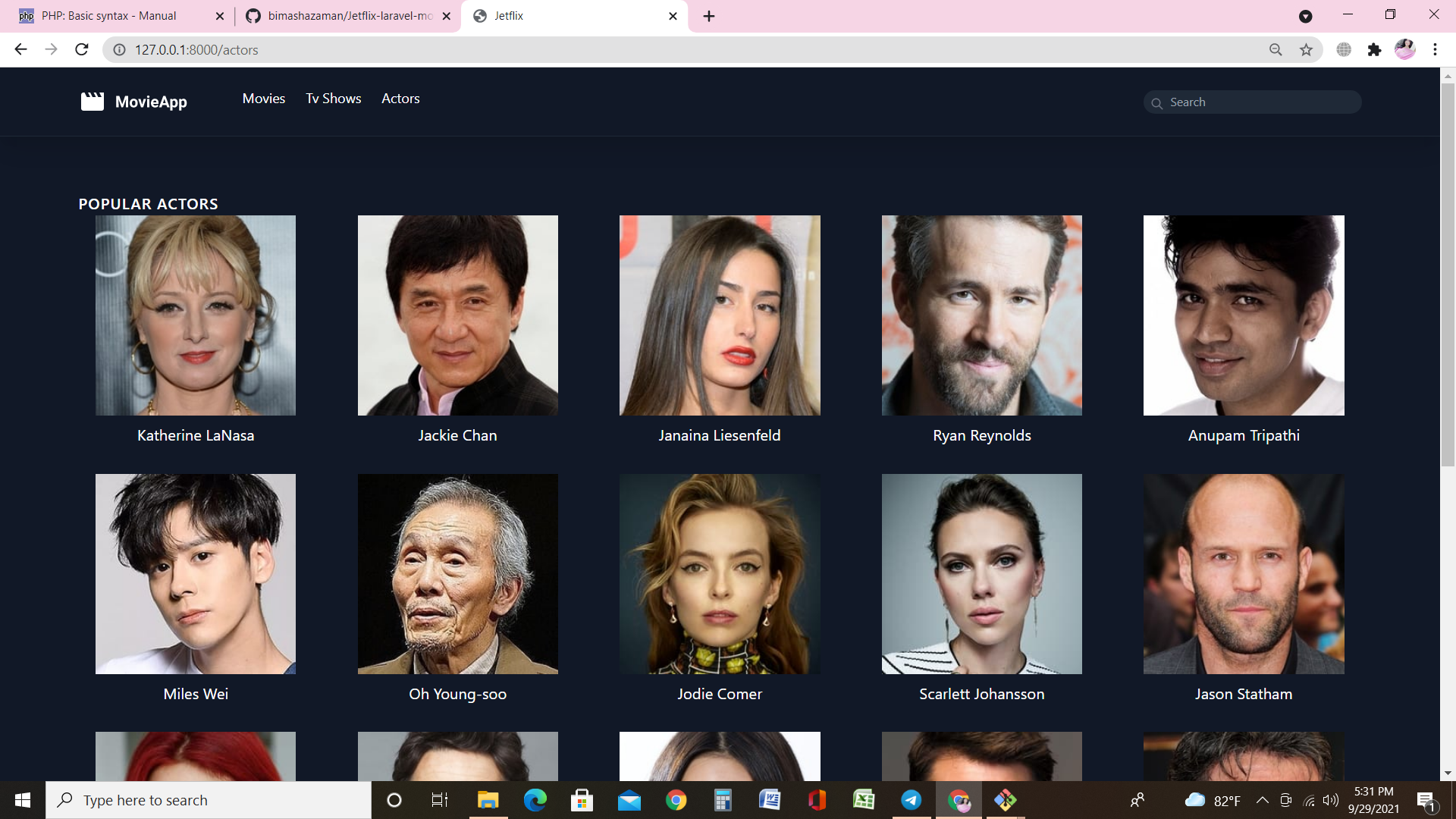Expand hidden icons in the system tray
Image resolution: width=1456 pixels, height=819 pixels.
pyautogui.click(x=1263, y=800)
